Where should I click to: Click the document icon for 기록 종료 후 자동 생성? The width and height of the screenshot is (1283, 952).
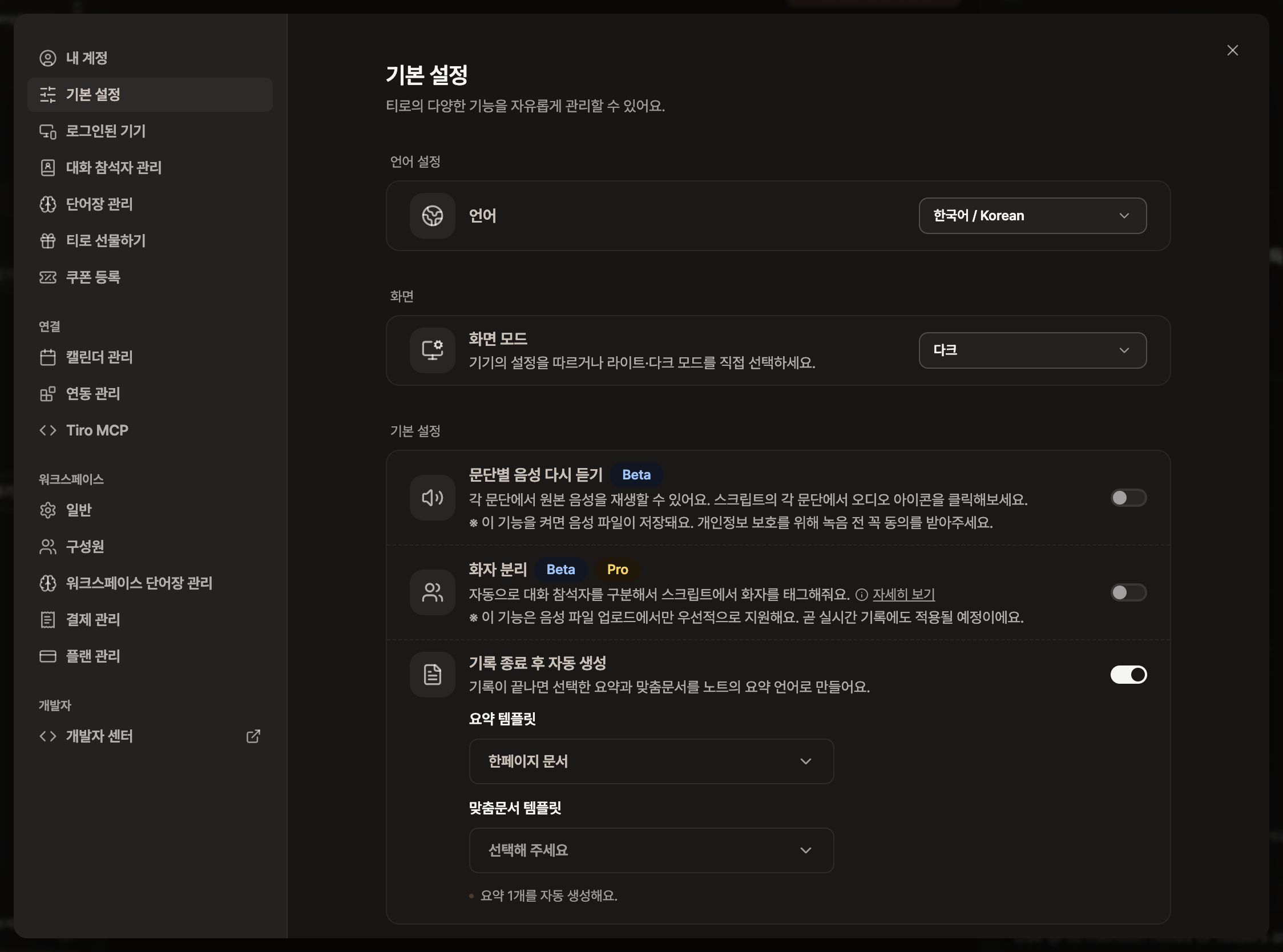pyautogui.click(x=432, y=674)
